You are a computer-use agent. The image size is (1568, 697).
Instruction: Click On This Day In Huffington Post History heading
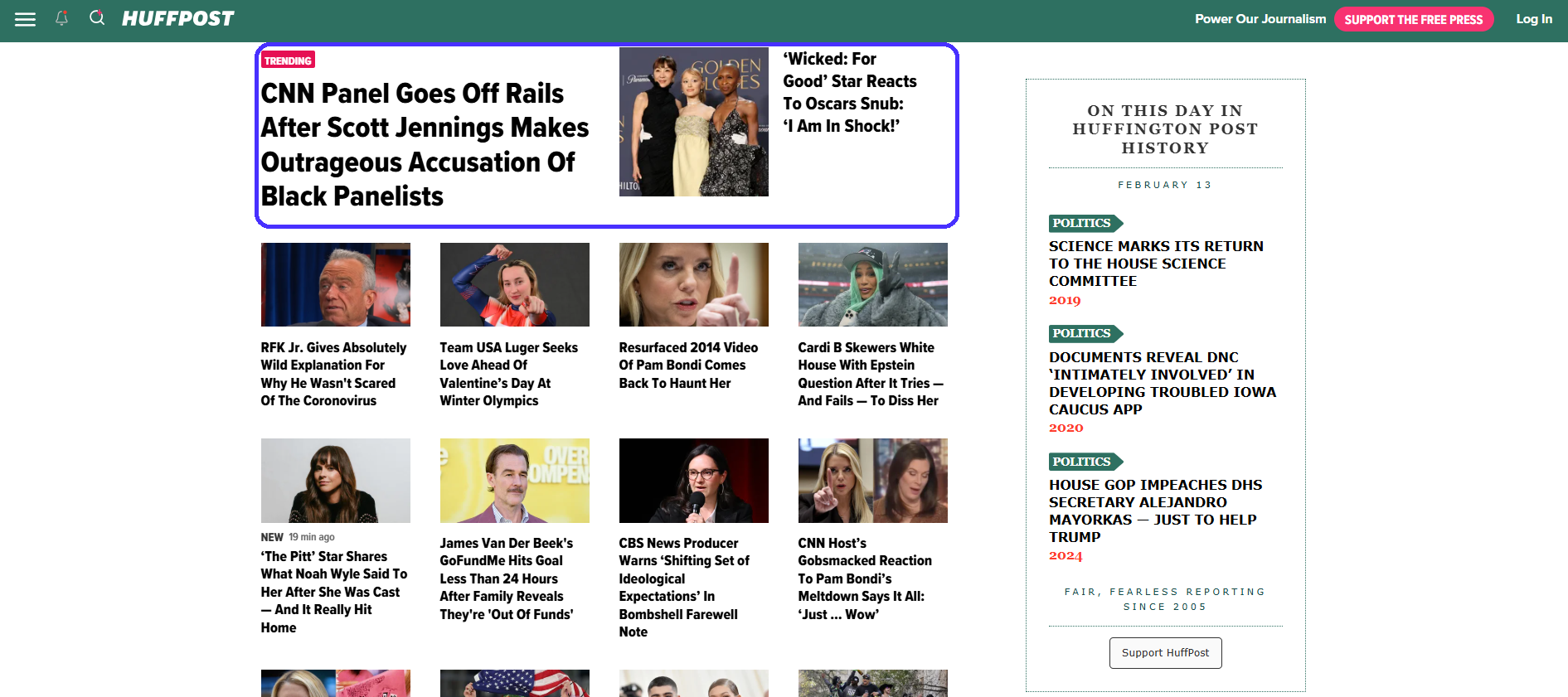click(x=1165, y=129)
